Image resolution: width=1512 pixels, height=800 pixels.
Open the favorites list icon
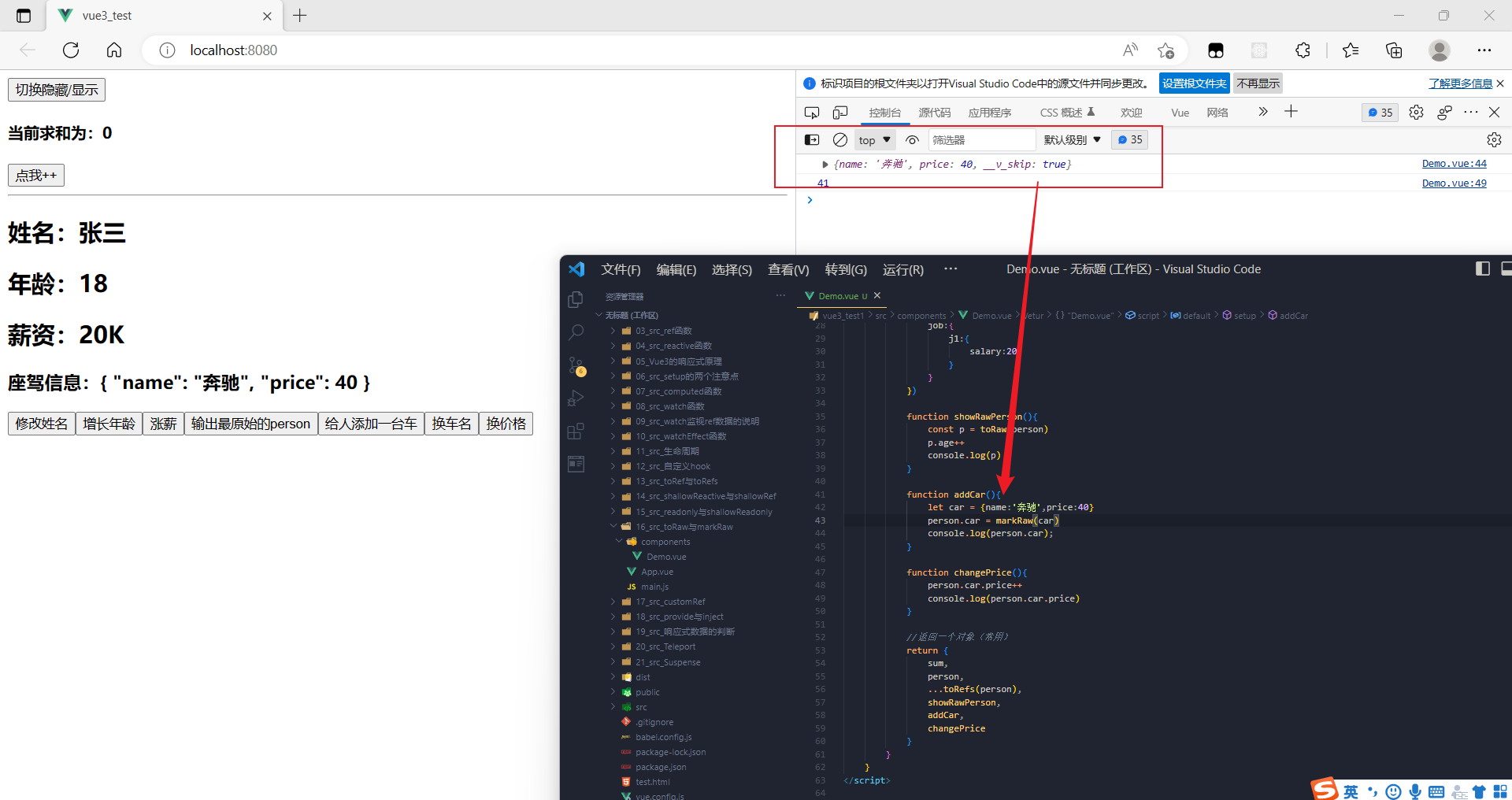click(1351, 50)
